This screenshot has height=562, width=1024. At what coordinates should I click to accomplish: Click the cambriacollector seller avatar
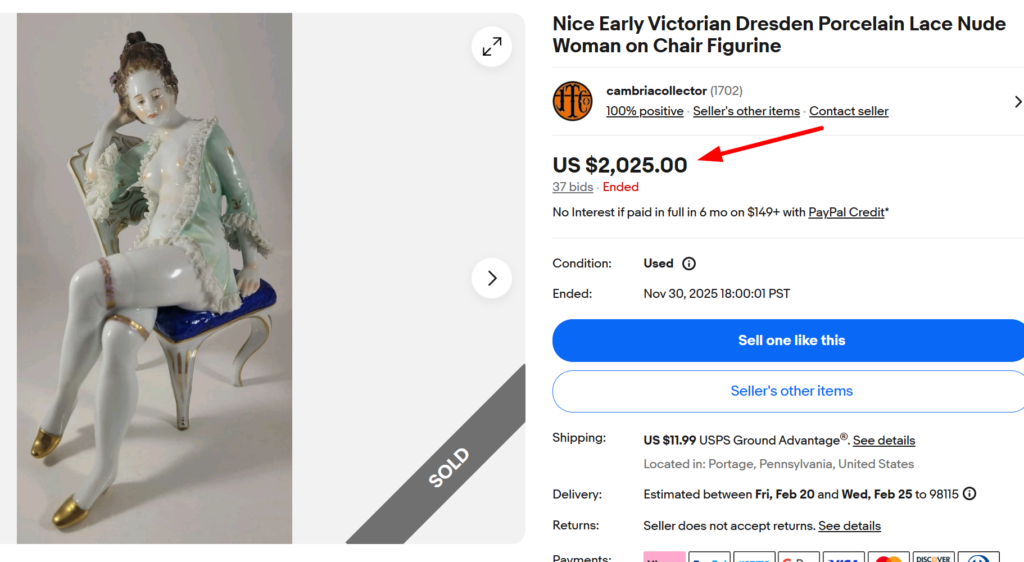pos(572,101)
